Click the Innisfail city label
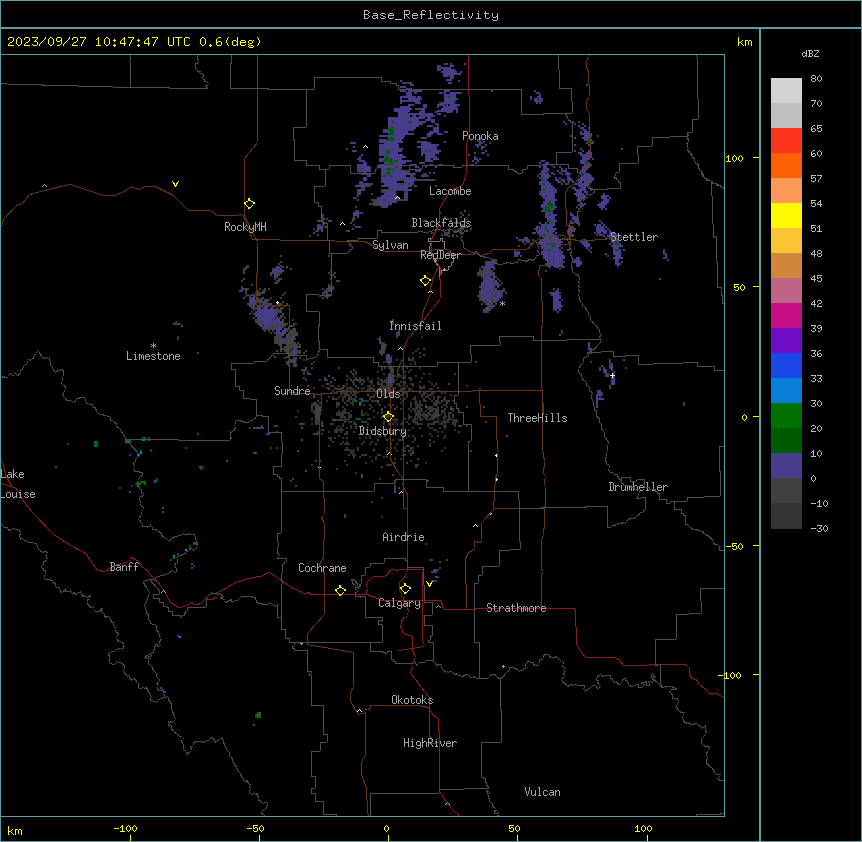This screenshot has height=842, width=862. tap(415, 326)
